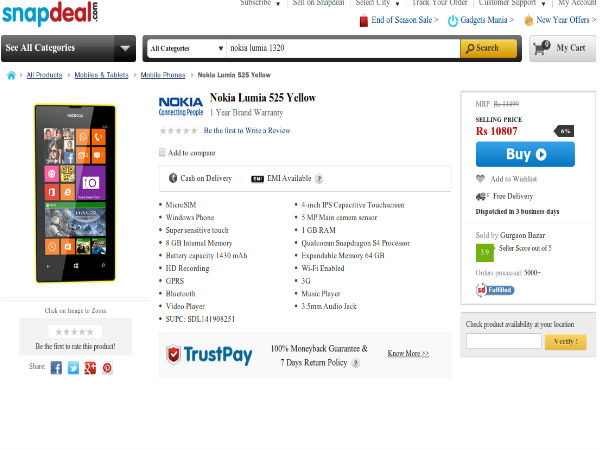The height and width of the screenshot is (450, 600).
Task: Click the pincode availability input field
Action: pos(504,341)
